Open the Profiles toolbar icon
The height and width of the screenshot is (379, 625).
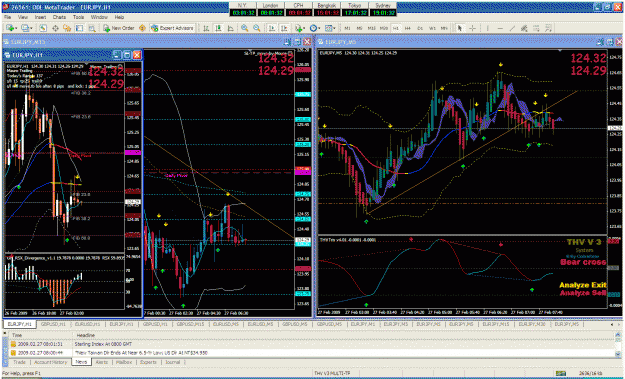point(25,28)
